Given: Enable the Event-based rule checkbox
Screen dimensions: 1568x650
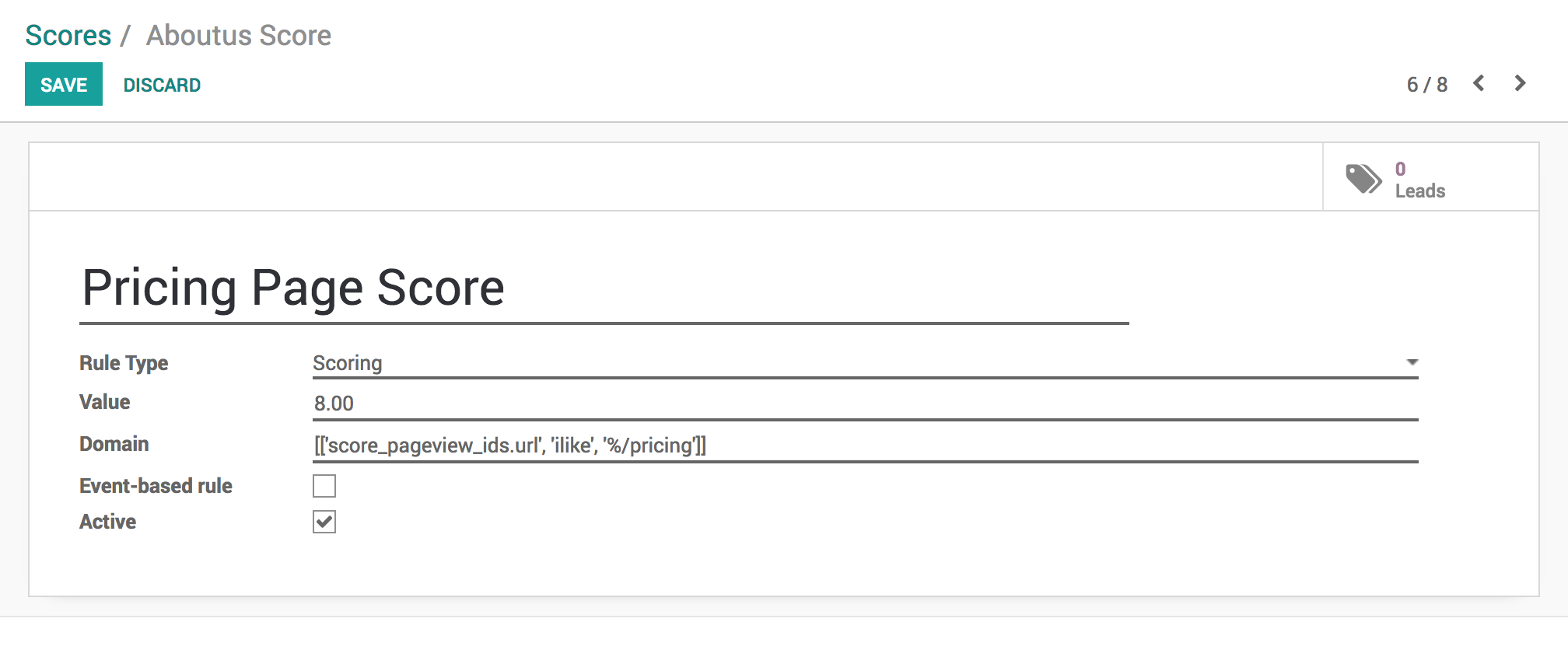Looking at the screenshot, I should (324, 486).
